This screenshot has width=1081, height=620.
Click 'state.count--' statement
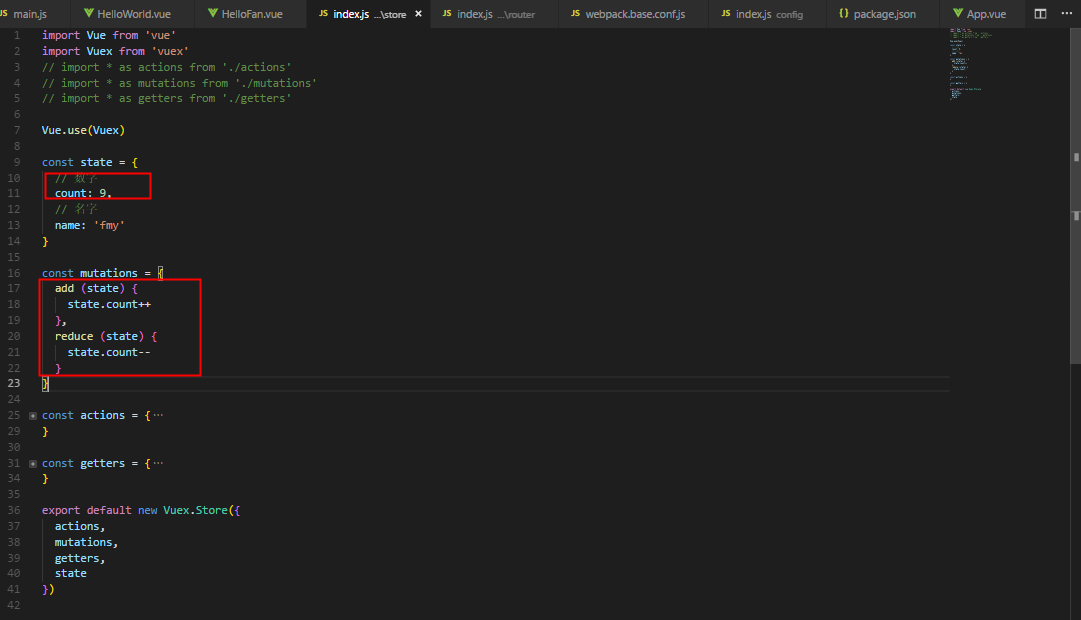(109, 352)
